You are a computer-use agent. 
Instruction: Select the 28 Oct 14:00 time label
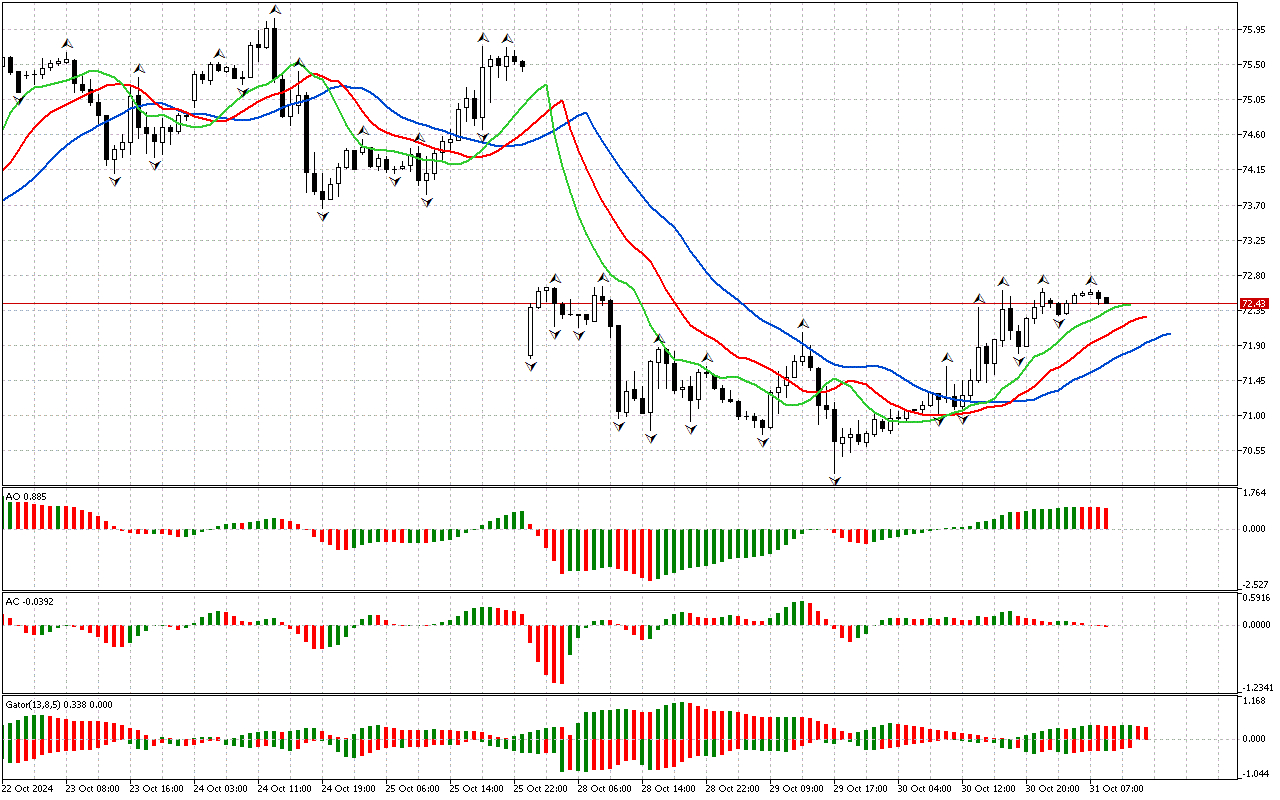[668, 789]
